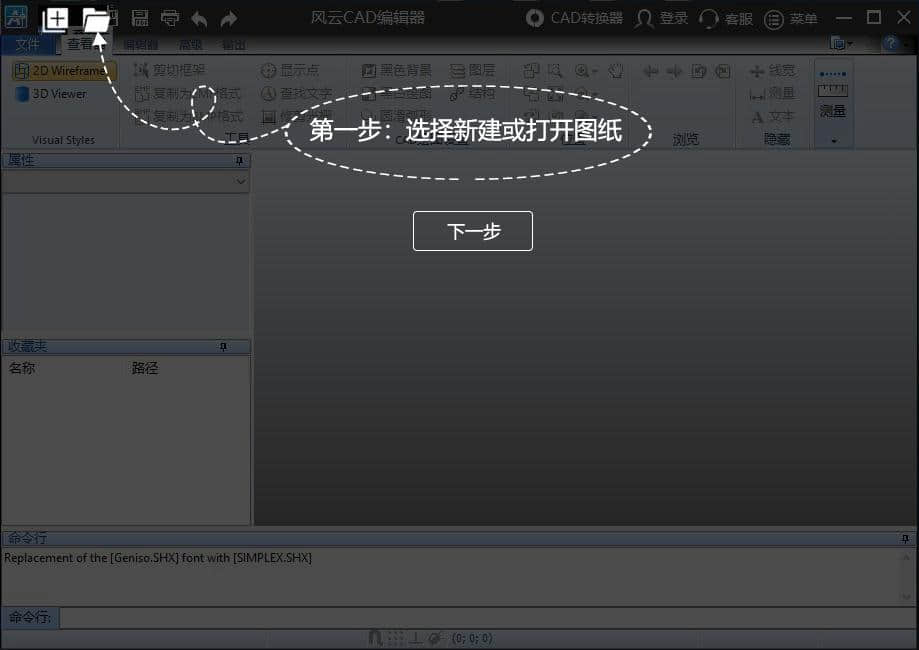The width and height of the screenshot is (919, 650).
Task: Switch to the 高级 ribbon tab
Action: pyautogui.click(x=190, y=45)
